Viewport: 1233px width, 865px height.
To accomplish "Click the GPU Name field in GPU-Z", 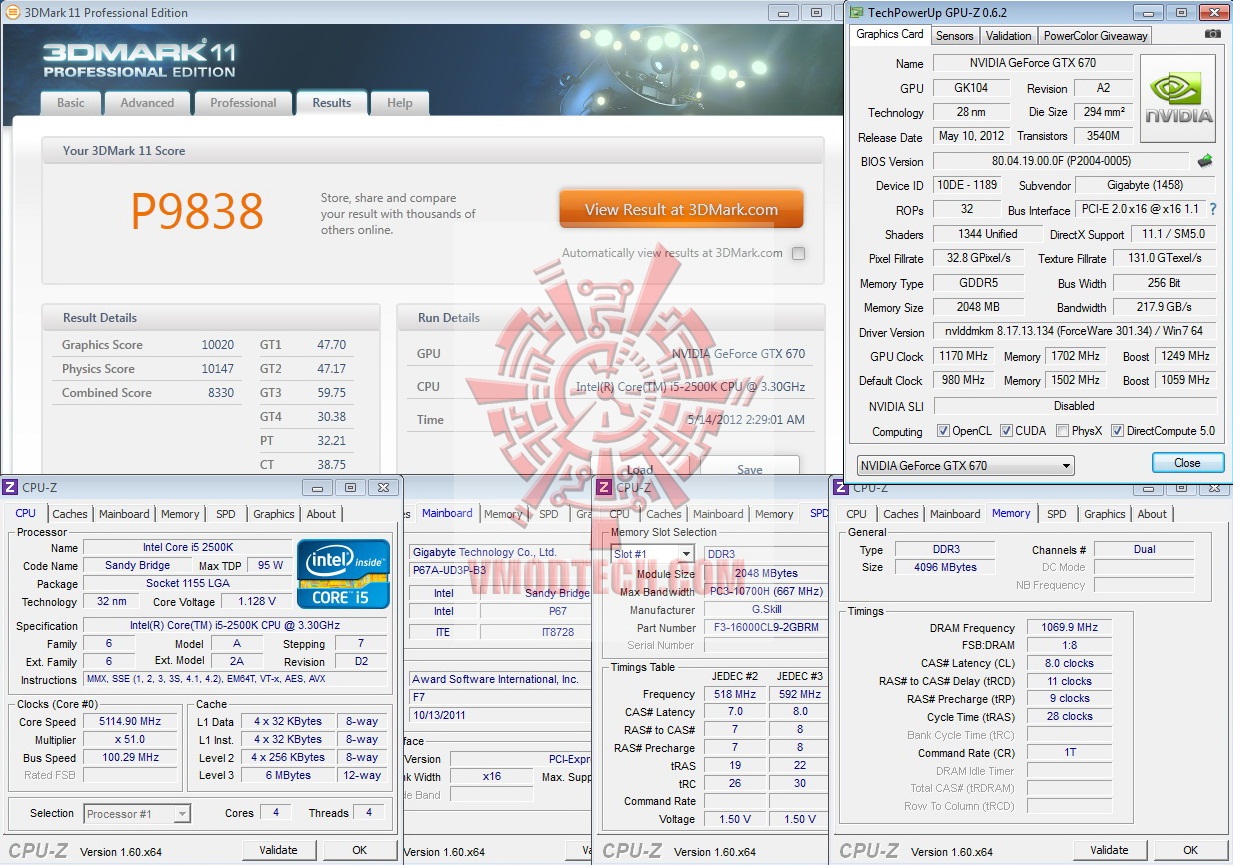I will [x=1032, y=63].
